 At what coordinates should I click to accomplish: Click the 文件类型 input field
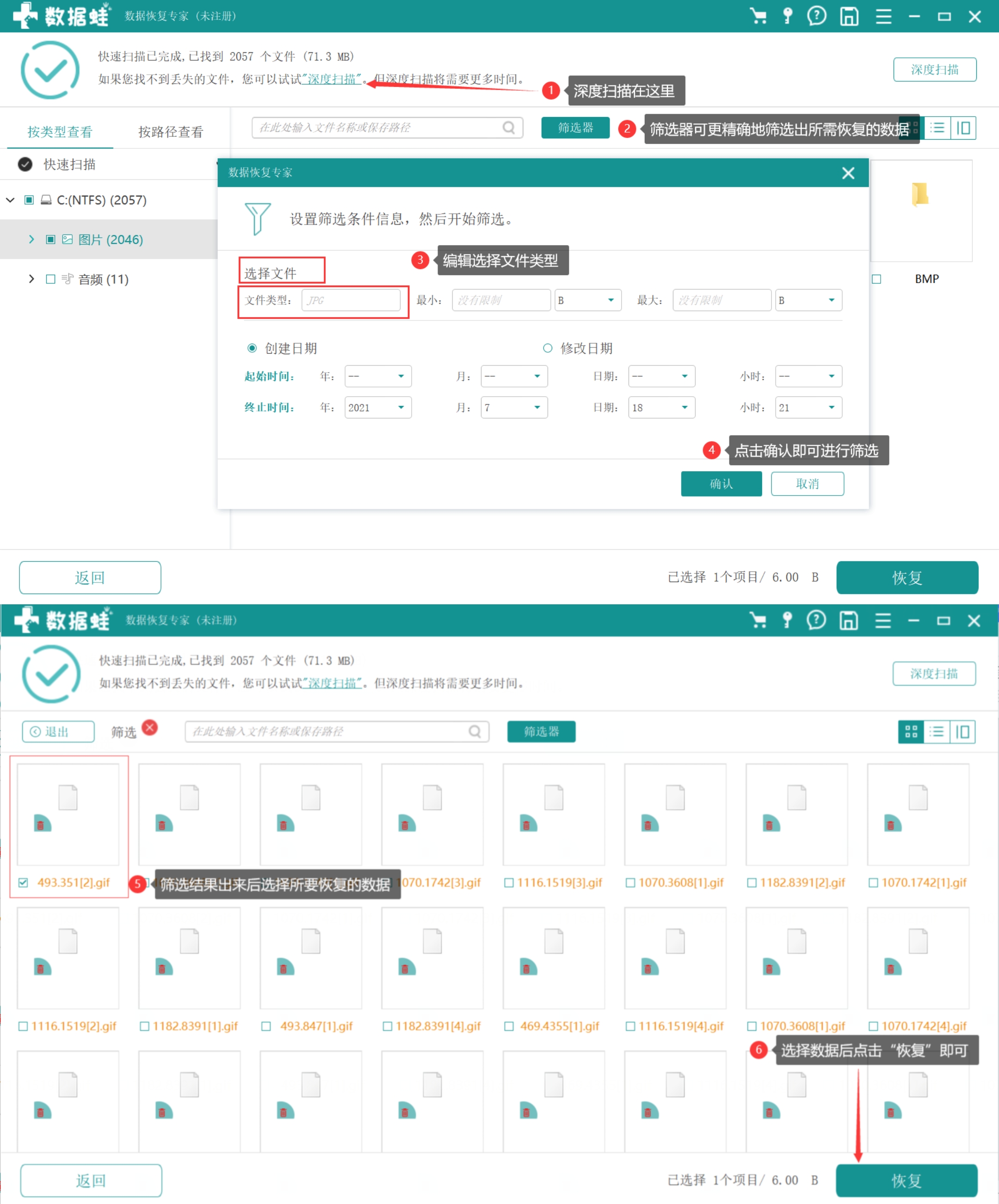tap(351, 301)
